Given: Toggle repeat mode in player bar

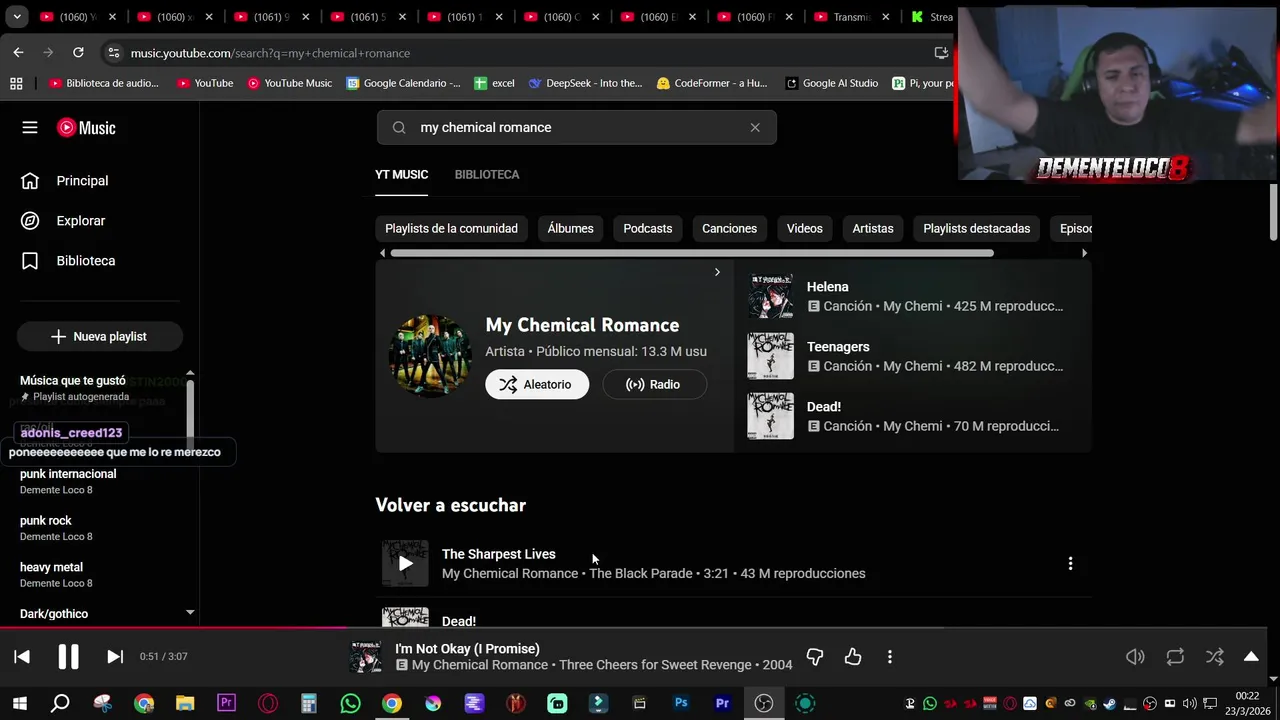Looking at the screenshot, I should pyautogui.click(x=1175, y=657).
